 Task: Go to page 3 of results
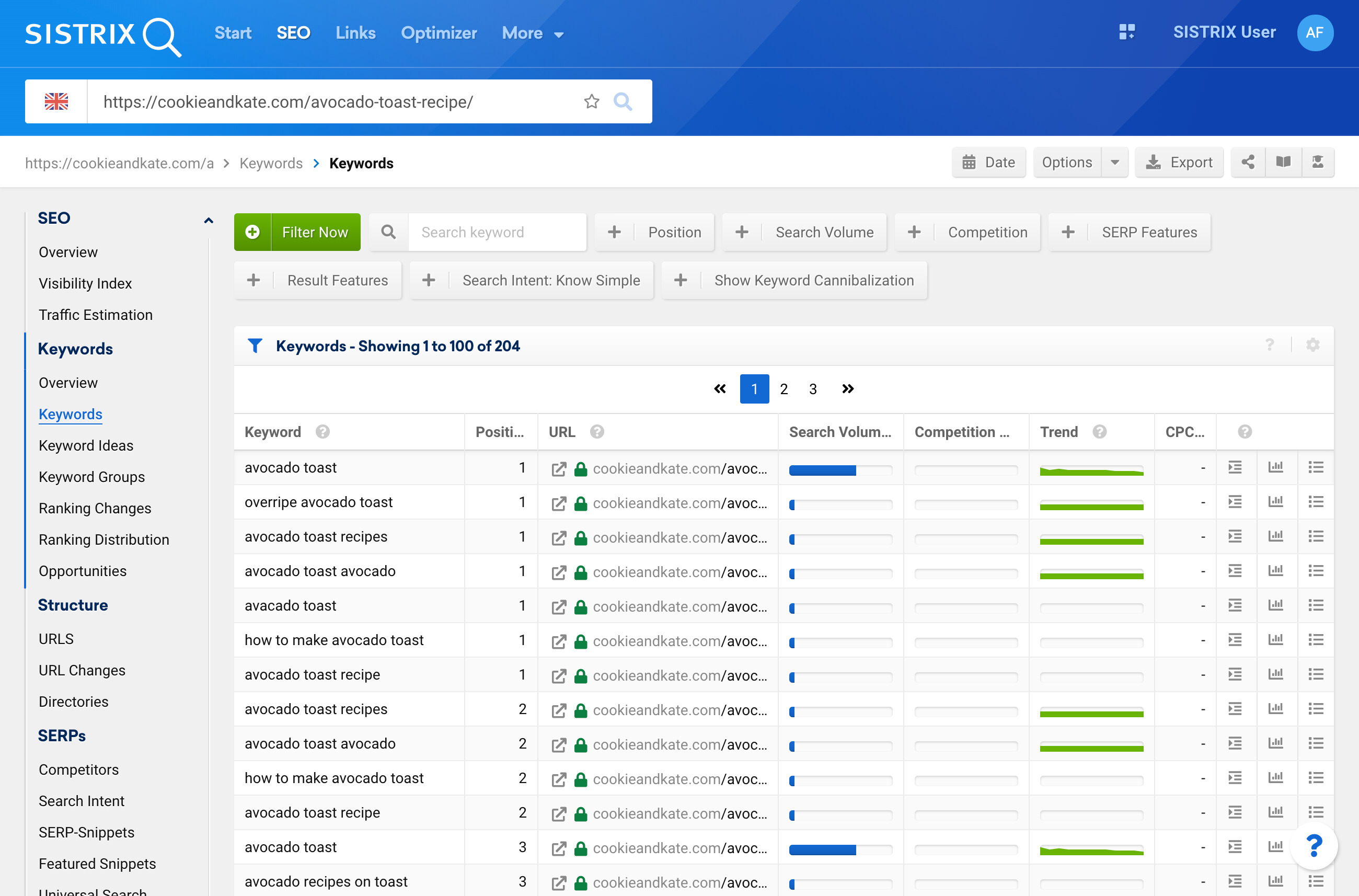(x=813, y=389)
